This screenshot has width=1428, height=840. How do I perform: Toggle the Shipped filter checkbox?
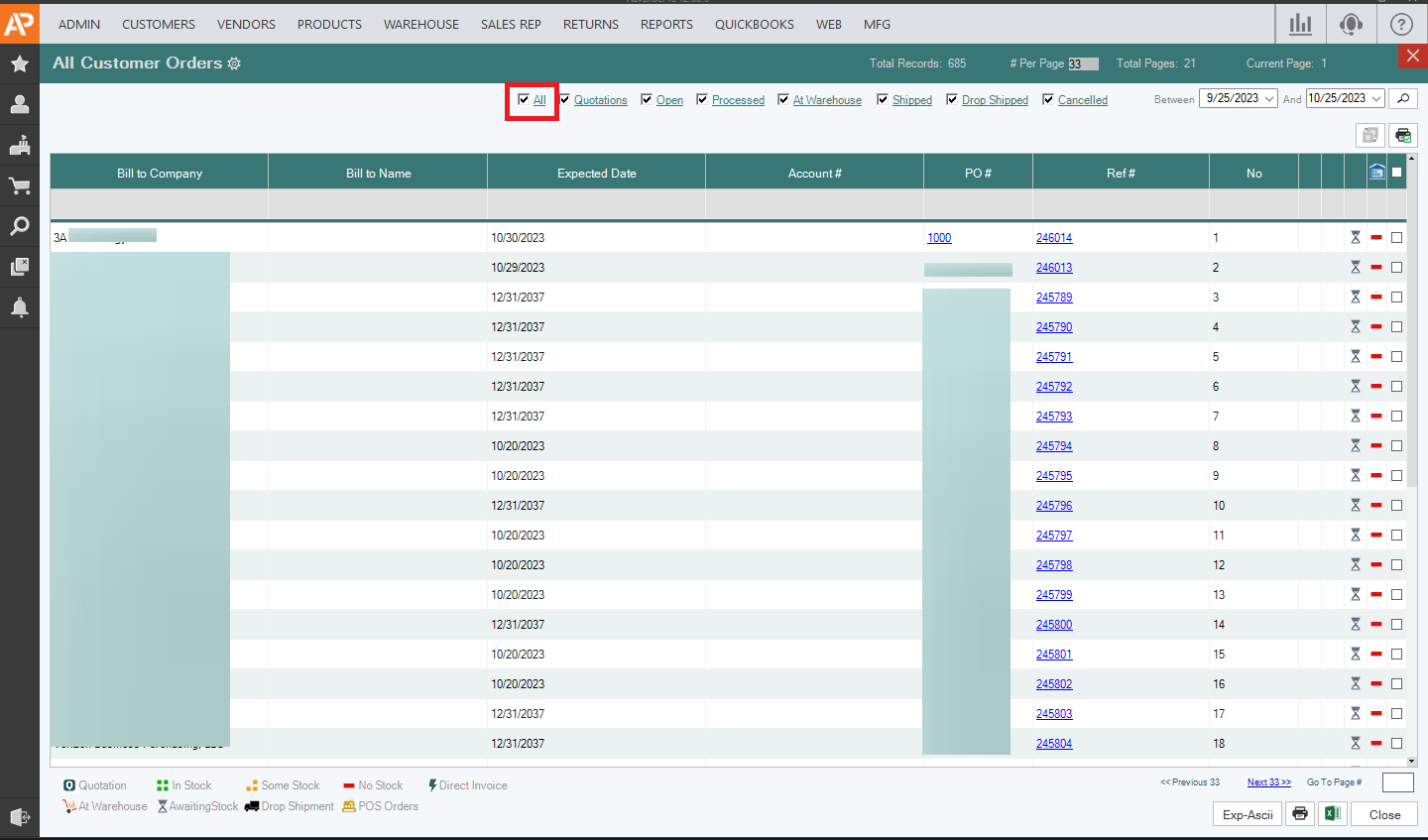pyautogui.click(x=883, y=99)
